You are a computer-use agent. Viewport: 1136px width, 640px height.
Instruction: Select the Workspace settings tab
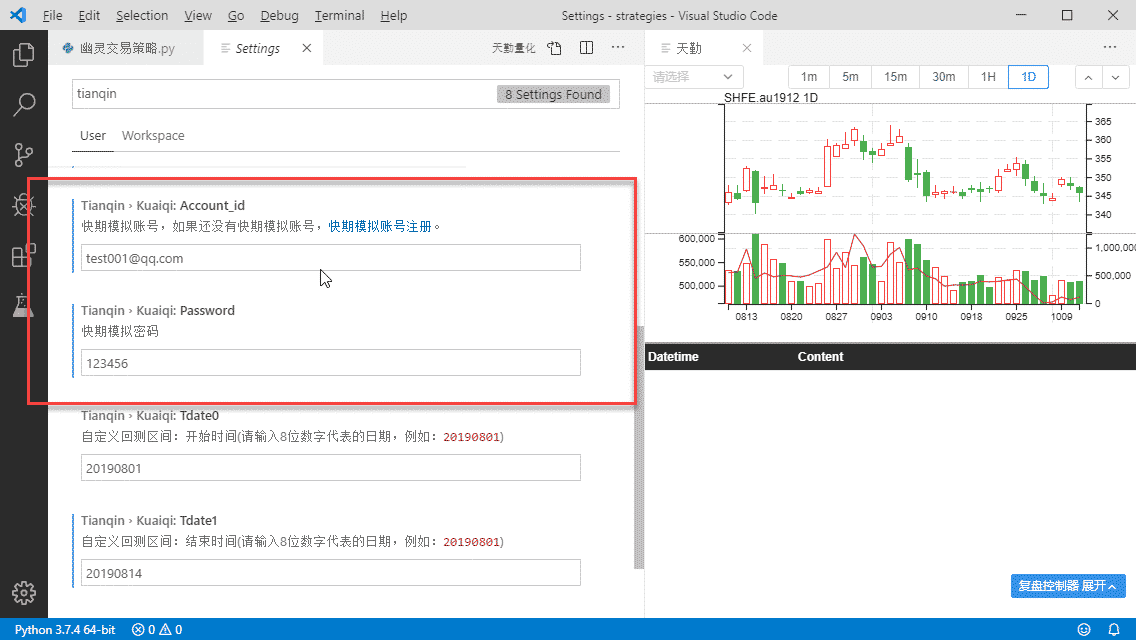(153, 136)
